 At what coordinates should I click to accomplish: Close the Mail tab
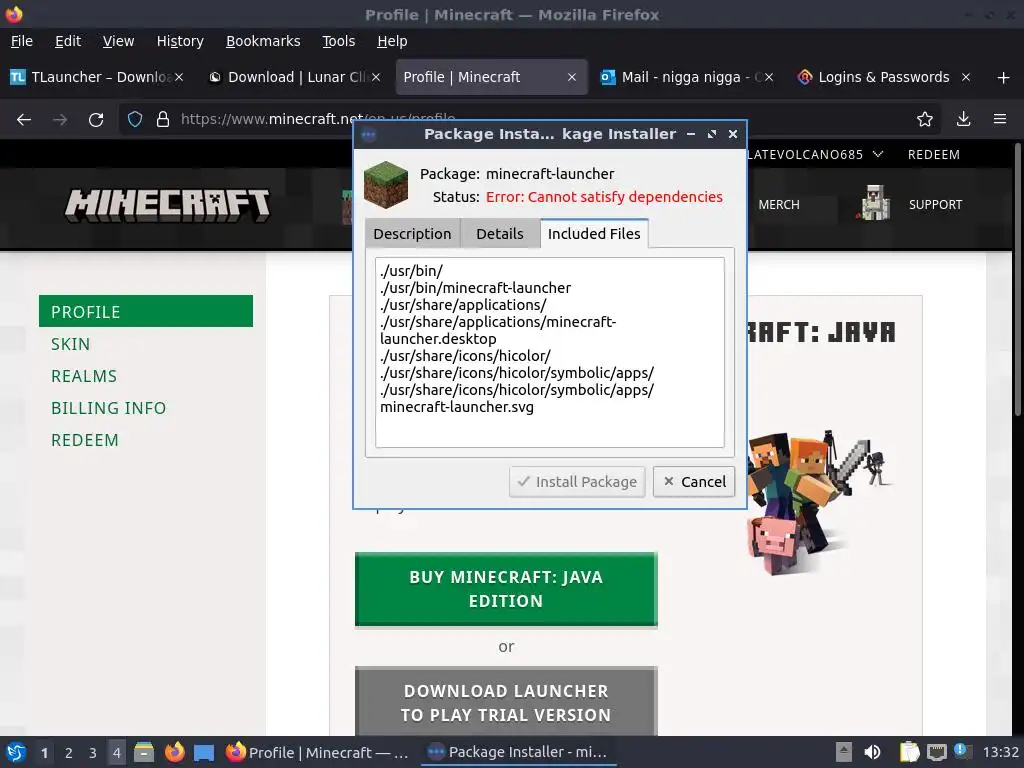pos(769,77)
